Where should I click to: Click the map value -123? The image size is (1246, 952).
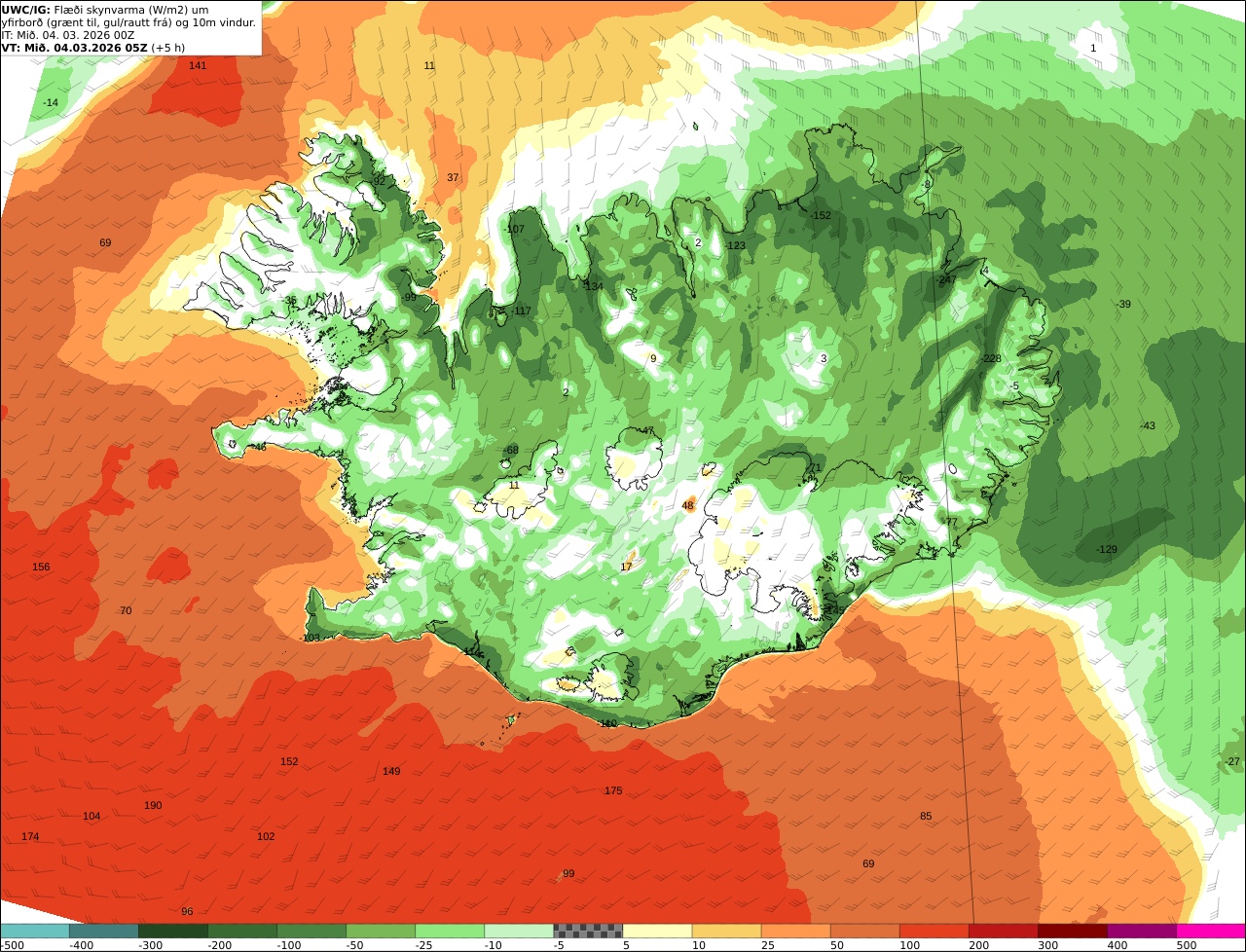(x=735, y=245)
